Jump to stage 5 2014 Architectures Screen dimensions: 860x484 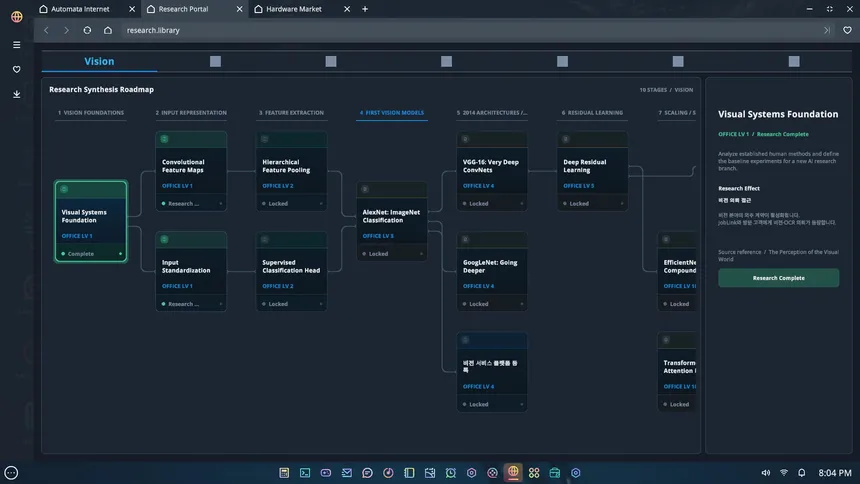click(x=492, y=112)
